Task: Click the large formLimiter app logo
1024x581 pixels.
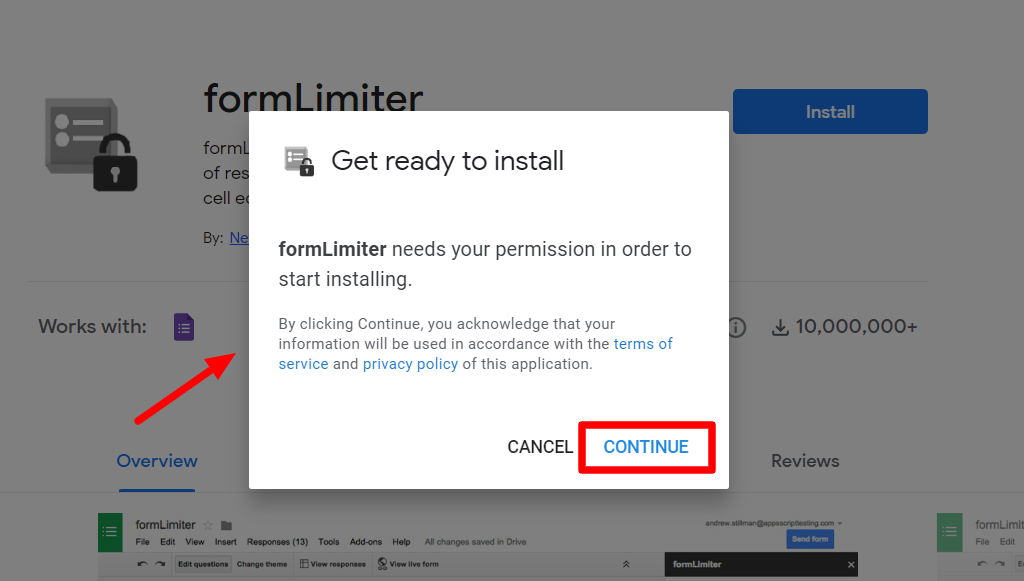Action: pyautogui.click(x=91, y=144)
